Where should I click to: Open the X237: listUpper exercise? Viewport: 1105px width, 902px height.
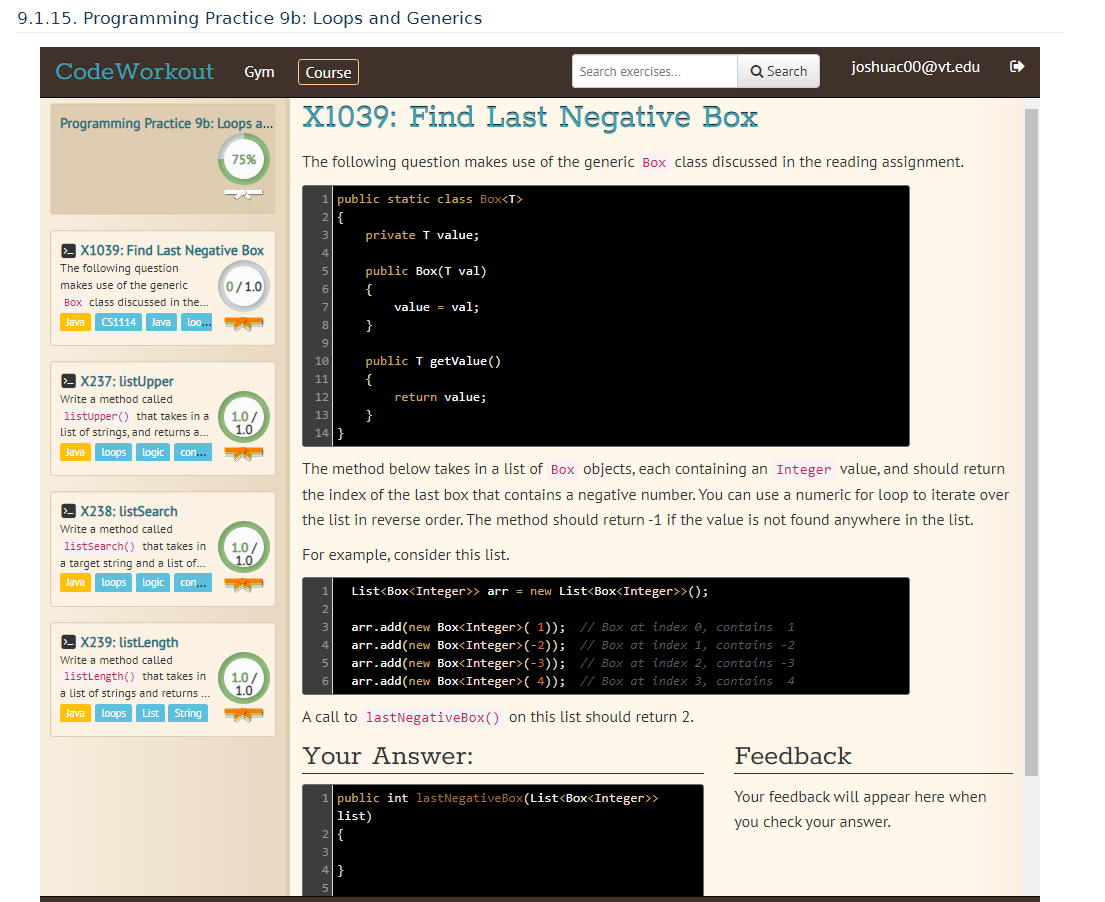127,381
